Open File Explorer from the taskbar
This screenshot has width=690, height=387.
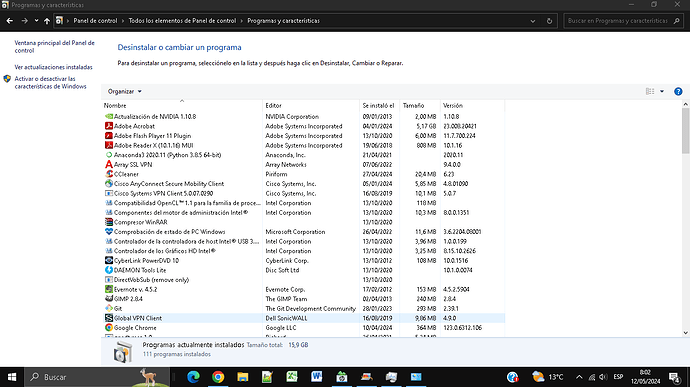click(242, 377)
